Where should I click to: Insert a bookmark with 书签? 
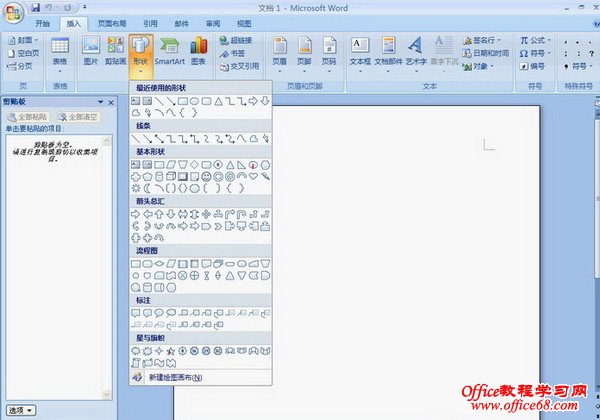click(232, 54)
